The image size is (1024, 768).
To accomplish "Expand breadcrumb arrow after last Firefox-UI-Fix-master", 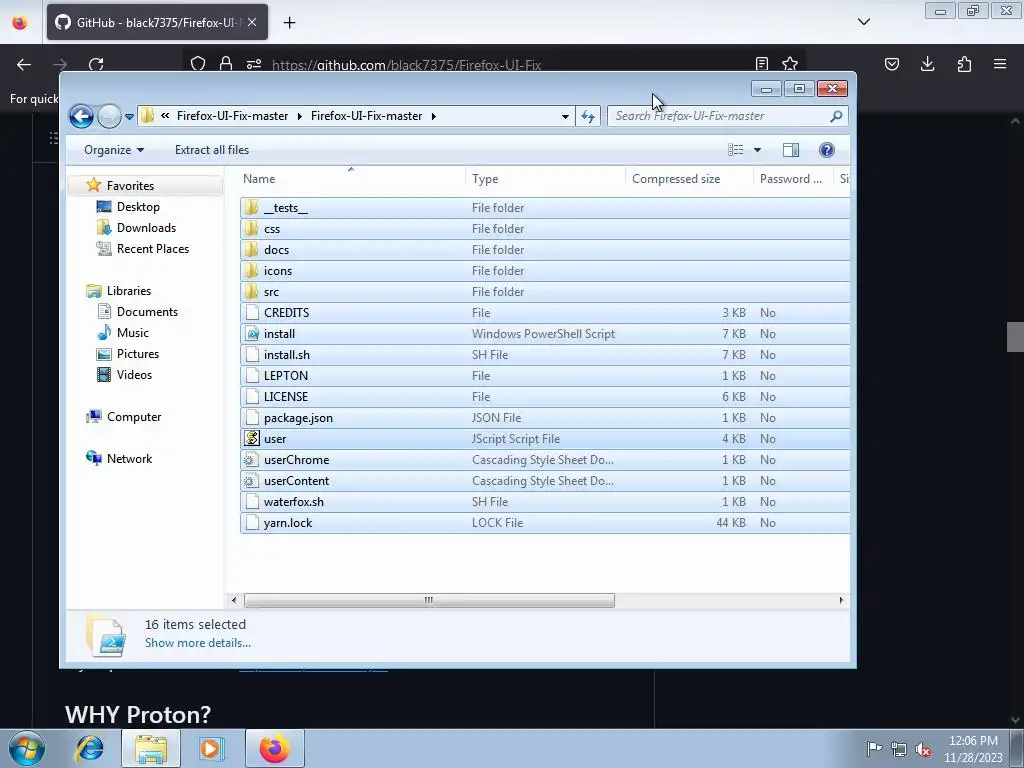I will (x=433, y=116).
